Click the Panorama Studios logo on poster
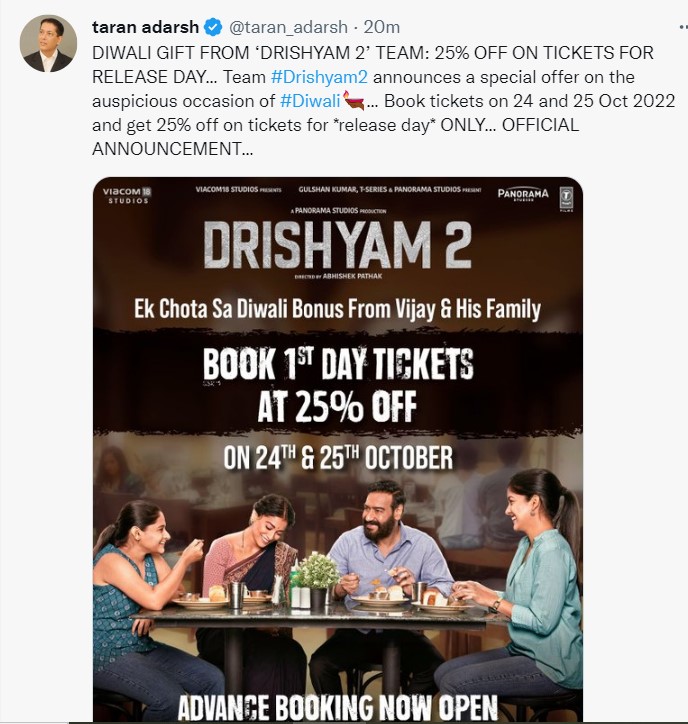 pyautogui.click(x=523, y=194)
